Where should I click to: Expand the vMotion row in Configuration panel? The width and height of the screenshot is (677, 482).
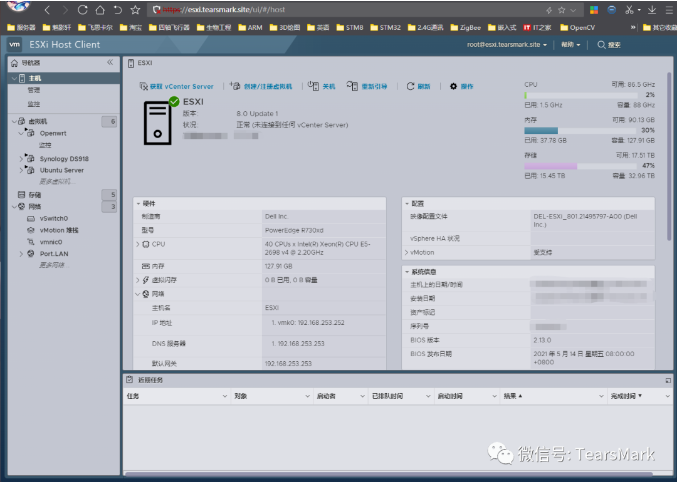click(x=406, y=252)
